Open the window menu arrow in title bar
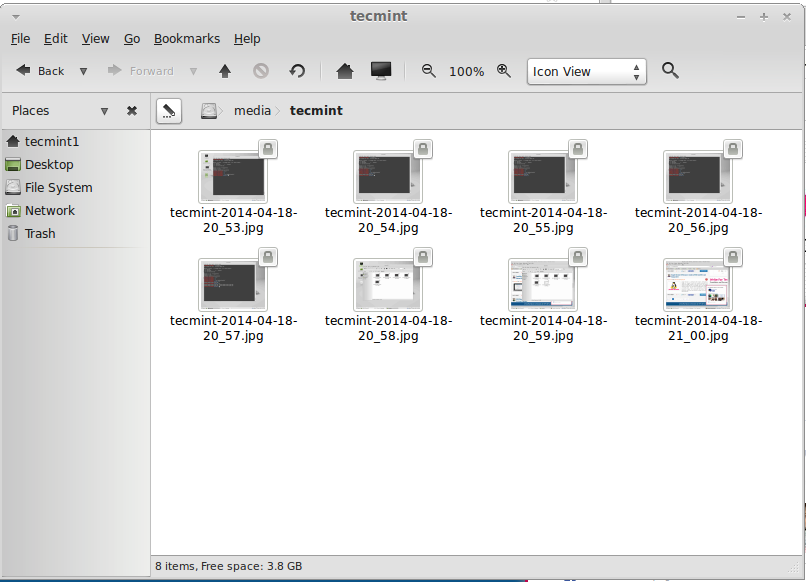Viewport: 806px width, 582px height. tap(16, 17)
